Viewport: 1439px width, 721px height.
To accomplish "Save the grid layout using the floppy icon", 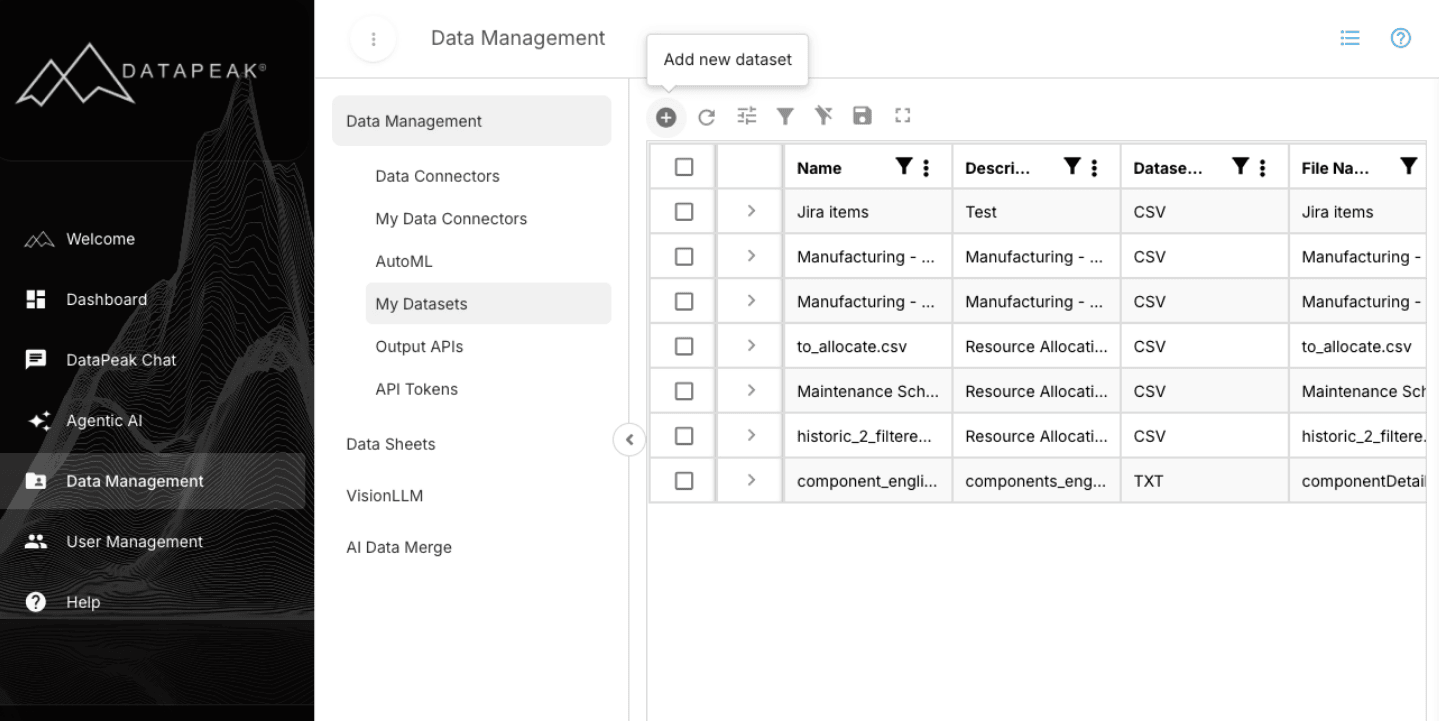I will click(x=862, y=116).
